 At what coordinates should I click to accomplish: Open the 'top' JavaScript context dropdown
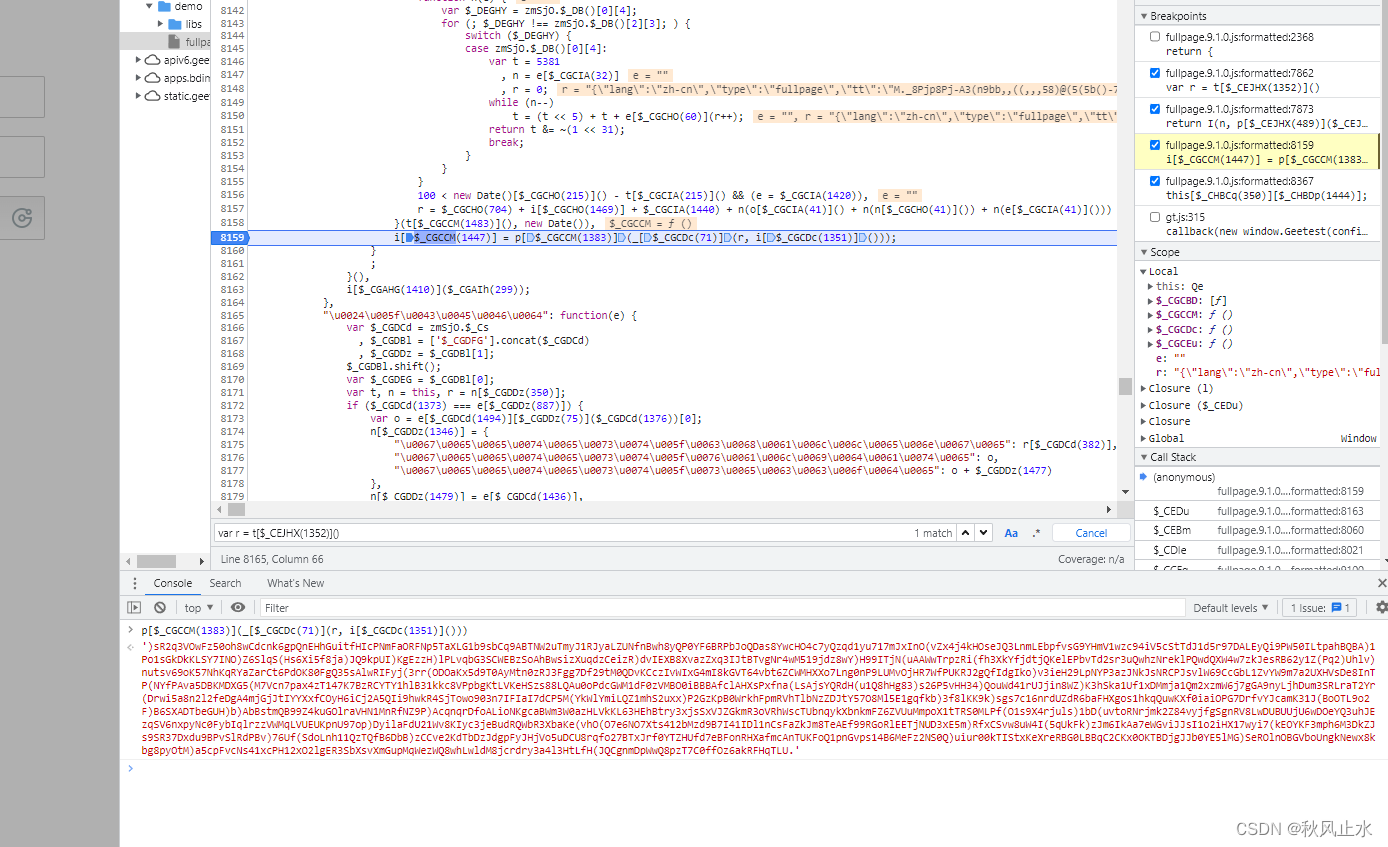199,607
